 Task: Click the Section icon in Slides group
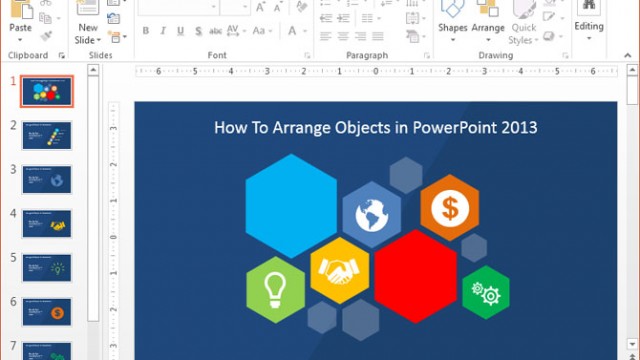coord(115,37)
